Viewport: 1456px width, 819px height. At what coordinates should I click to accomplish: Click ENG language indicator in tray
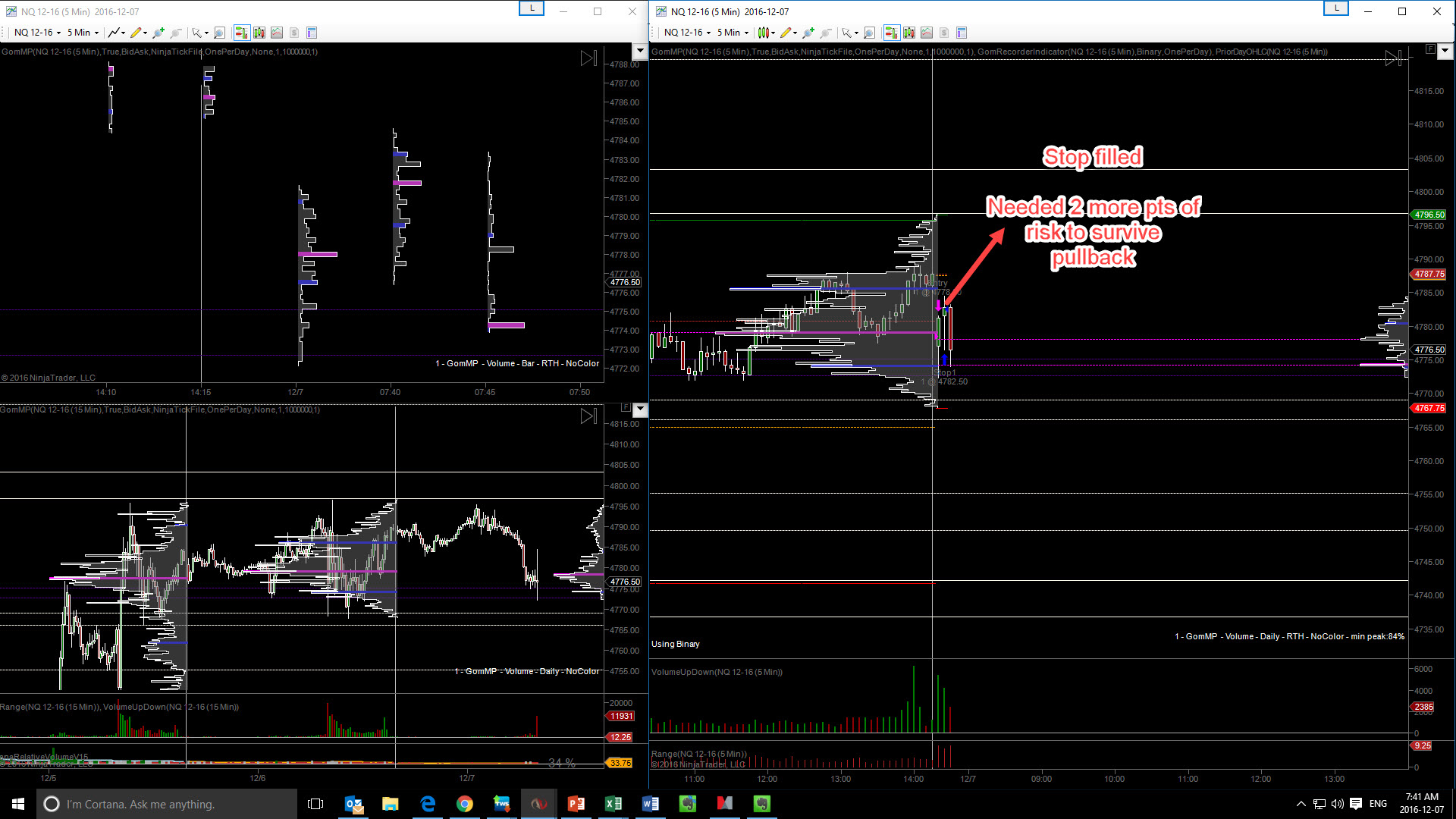pos(1379,804)
